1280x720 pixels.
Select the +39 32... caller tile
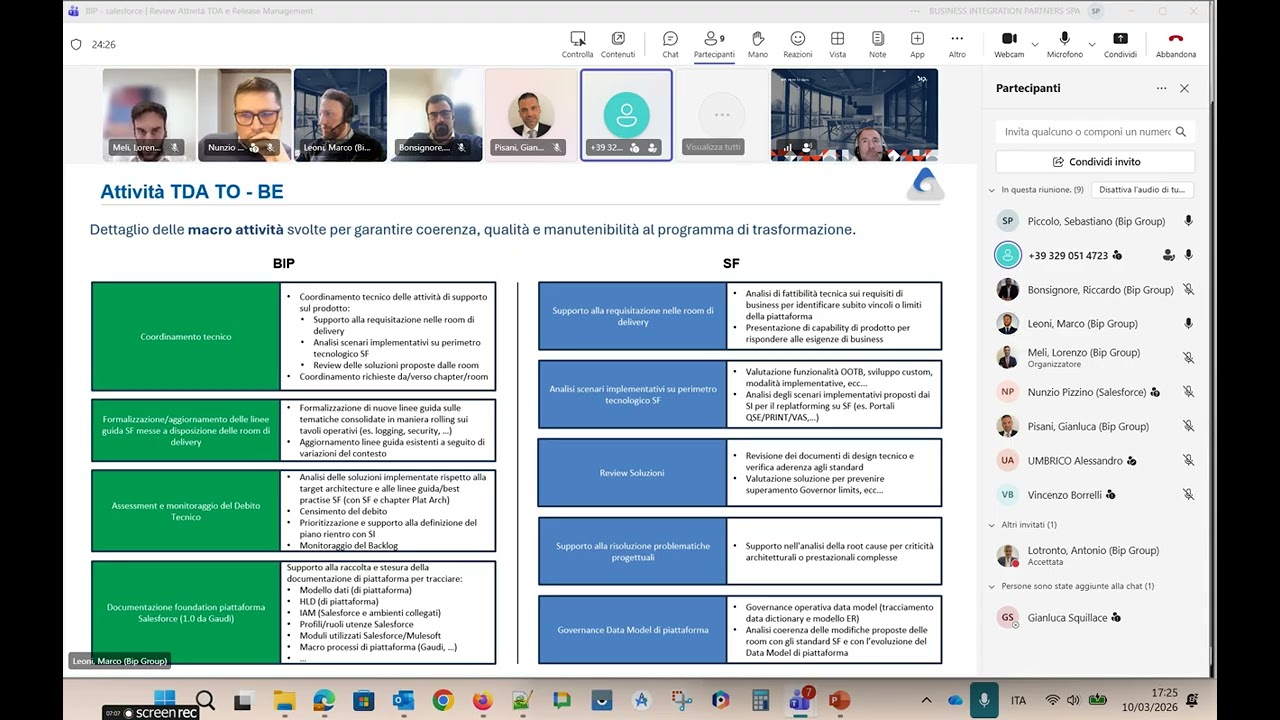(626, 115)
